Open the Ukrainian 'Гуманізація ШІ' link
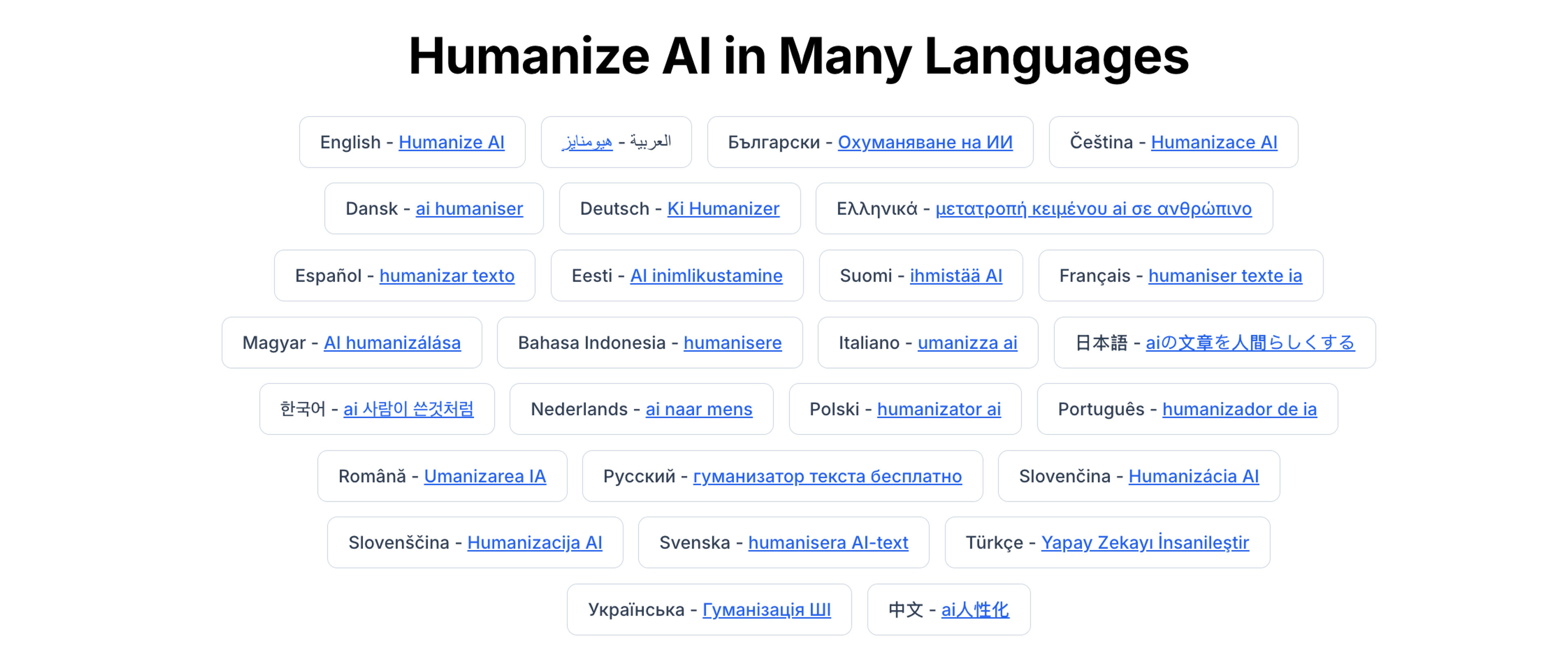1568x668 pixels. point(766,610)
